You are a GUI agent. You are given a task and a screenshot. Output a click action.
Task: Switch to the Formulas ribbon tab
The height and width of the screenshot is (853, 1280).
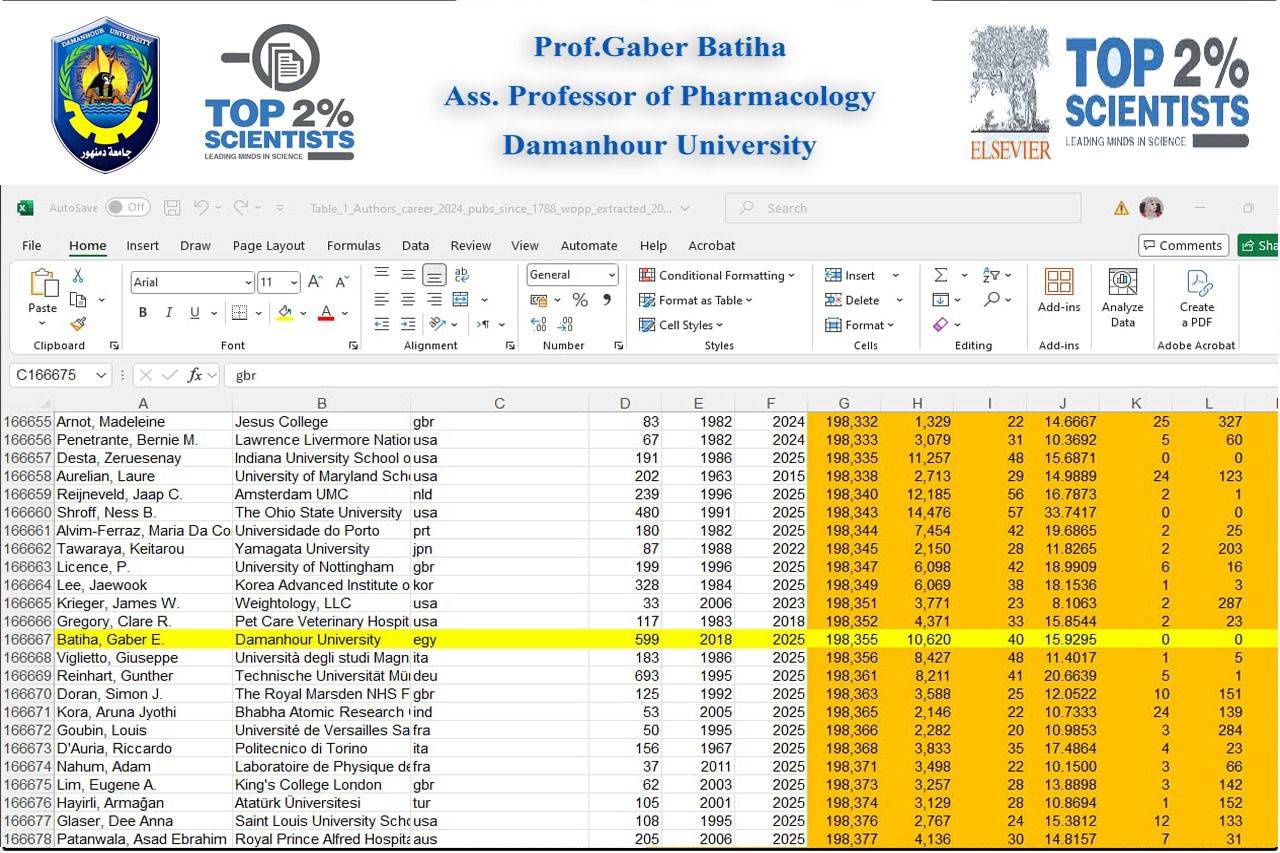(353, 245)
